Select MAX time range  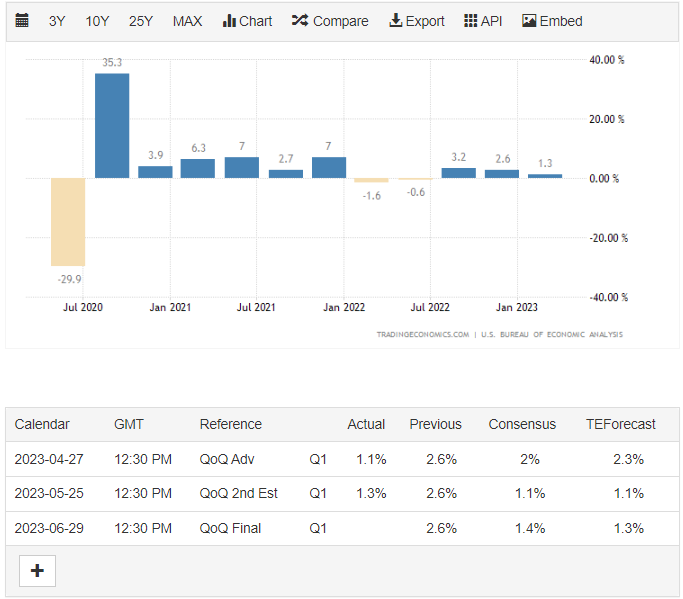[x=187, y=21]
